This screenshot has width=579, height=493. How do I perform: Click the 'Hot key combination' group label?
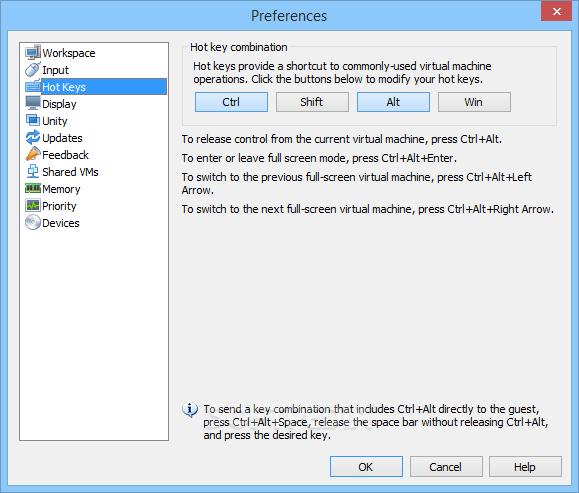[x=239, y=47]
